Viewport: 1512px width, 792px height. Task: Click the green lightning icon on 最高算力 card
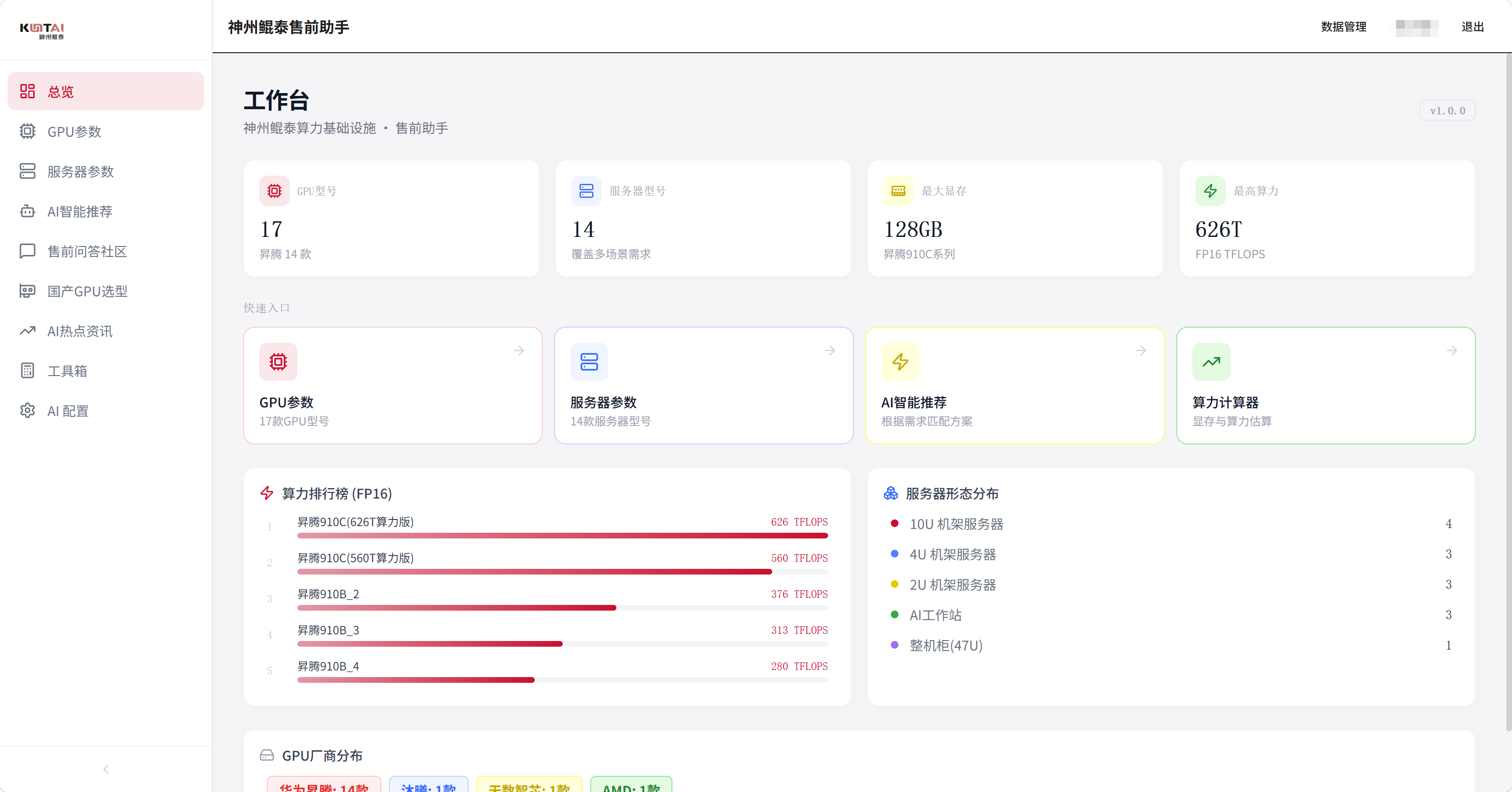(x=1210, y=191)
